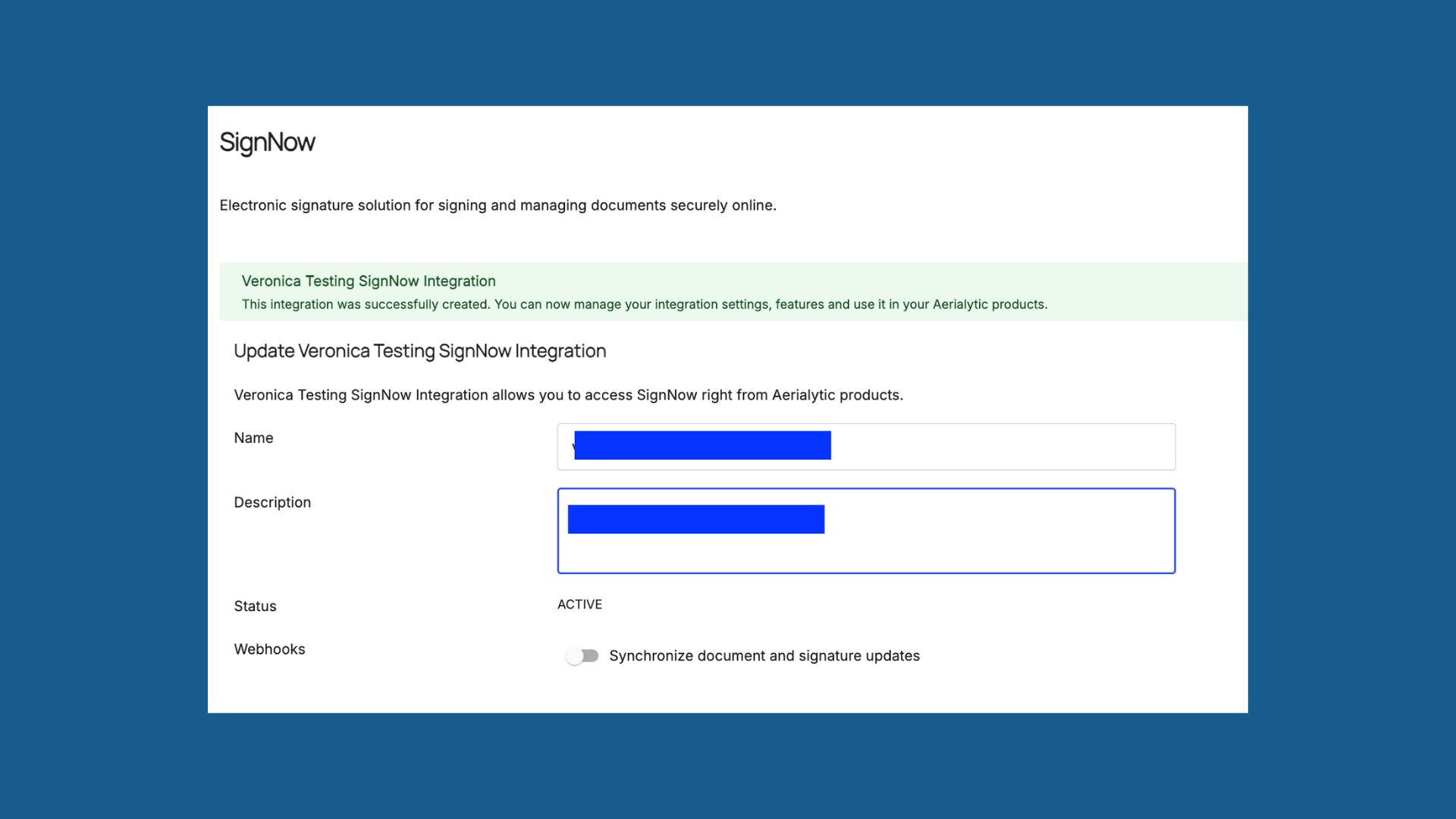Click the Webhooks label
This screenshot has height=819, width=1456.
[x=269, y=649]
